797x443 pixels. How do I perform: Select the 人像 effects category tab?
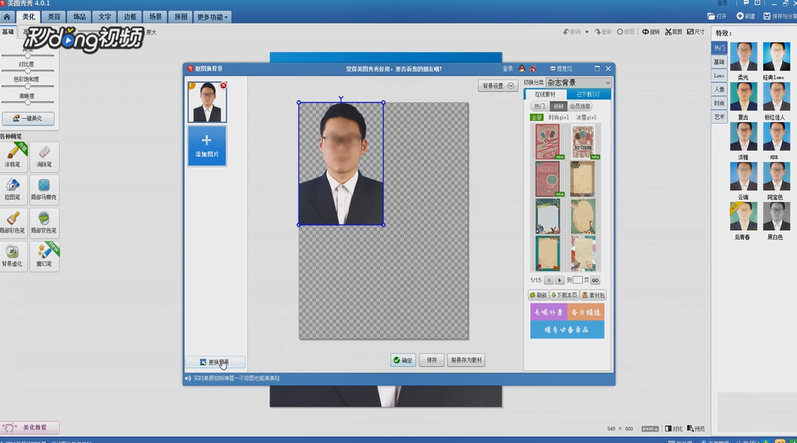click(719, 89)
